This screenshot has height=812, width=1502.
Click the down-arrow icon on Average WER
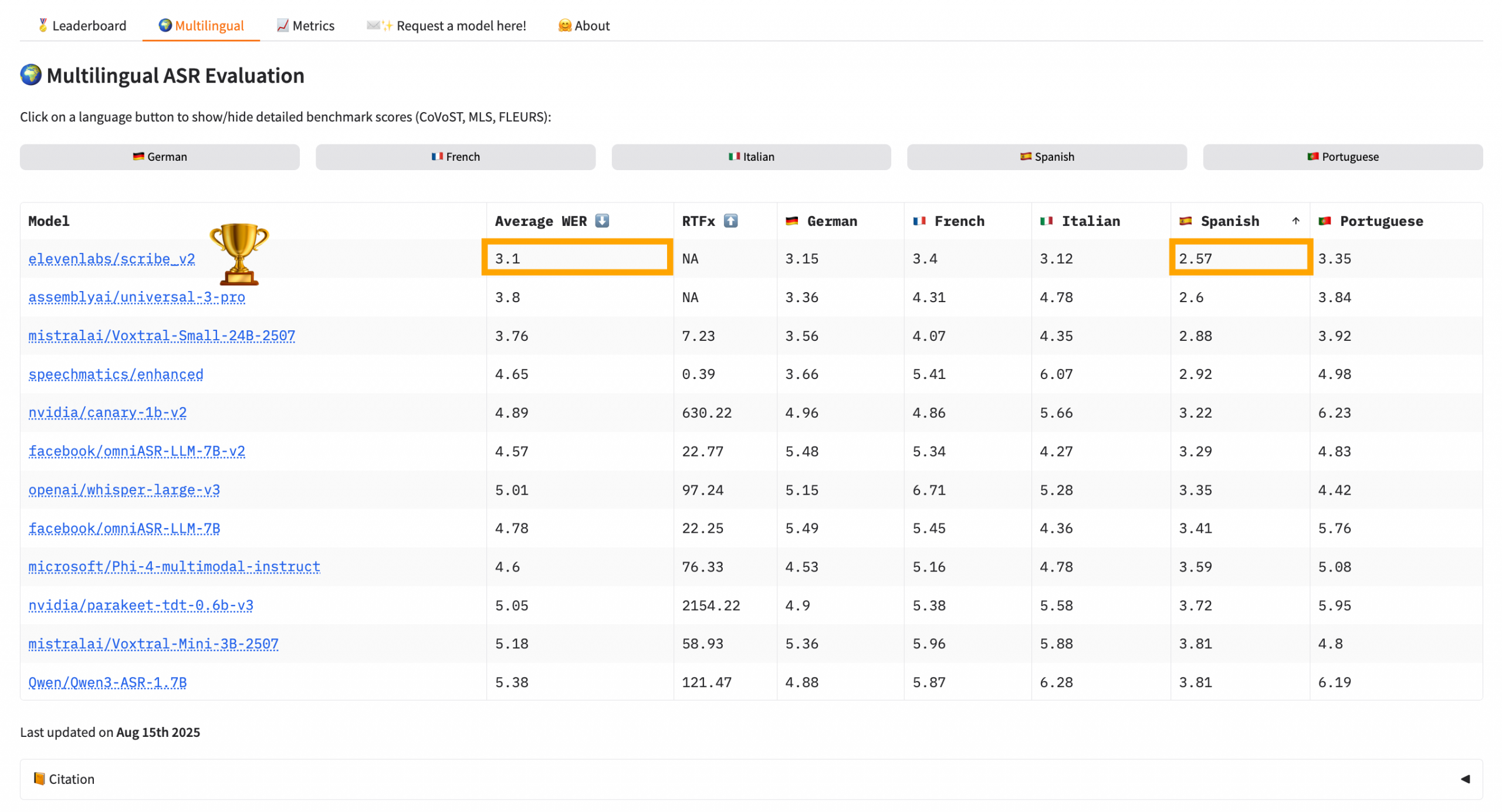click(602, 221)
